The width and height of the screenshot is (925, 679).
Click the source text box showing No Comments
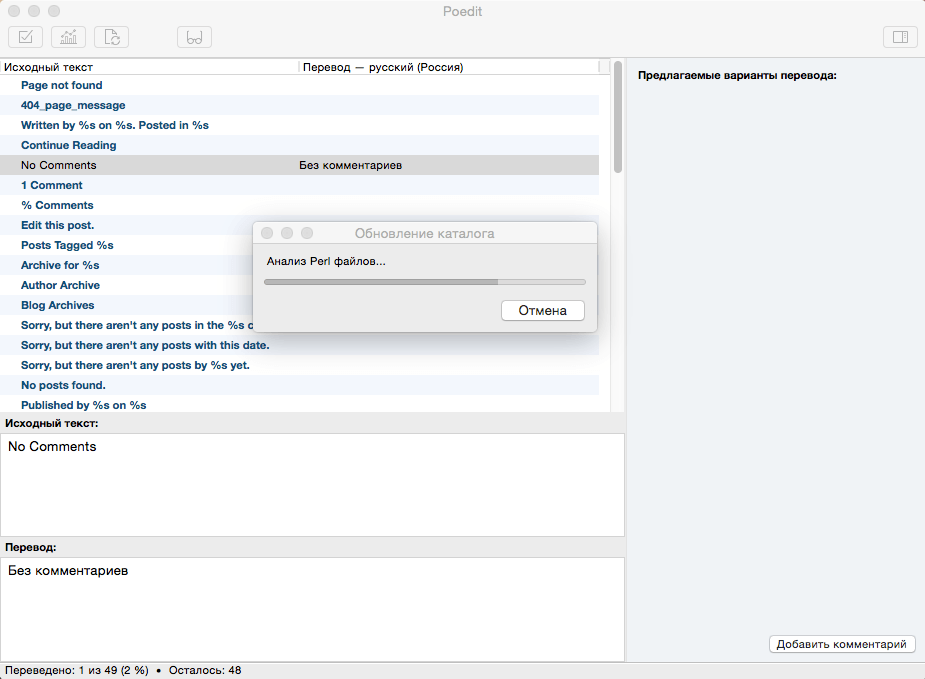(312, 485)
